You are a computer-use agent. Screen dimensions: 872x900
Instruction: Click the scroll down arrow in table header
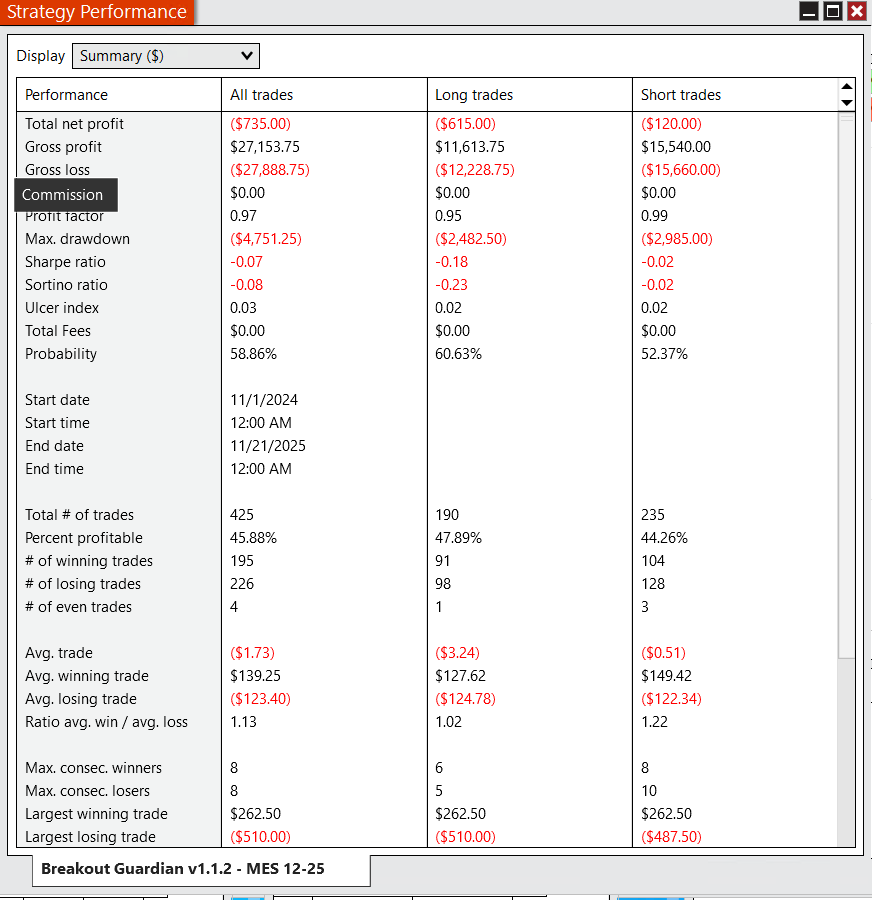click(847, 102)
